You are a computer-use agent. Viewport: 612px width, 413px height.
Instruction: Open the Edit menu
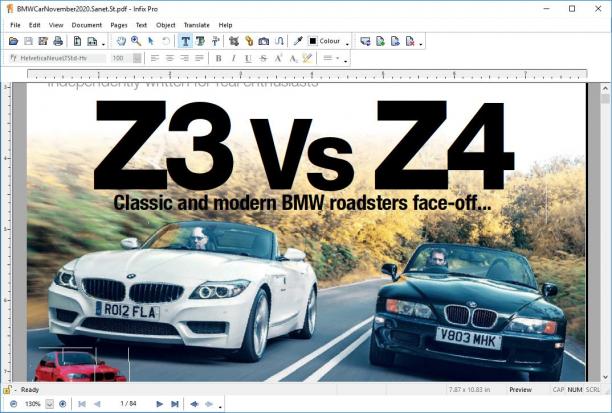tap(34, 25)
